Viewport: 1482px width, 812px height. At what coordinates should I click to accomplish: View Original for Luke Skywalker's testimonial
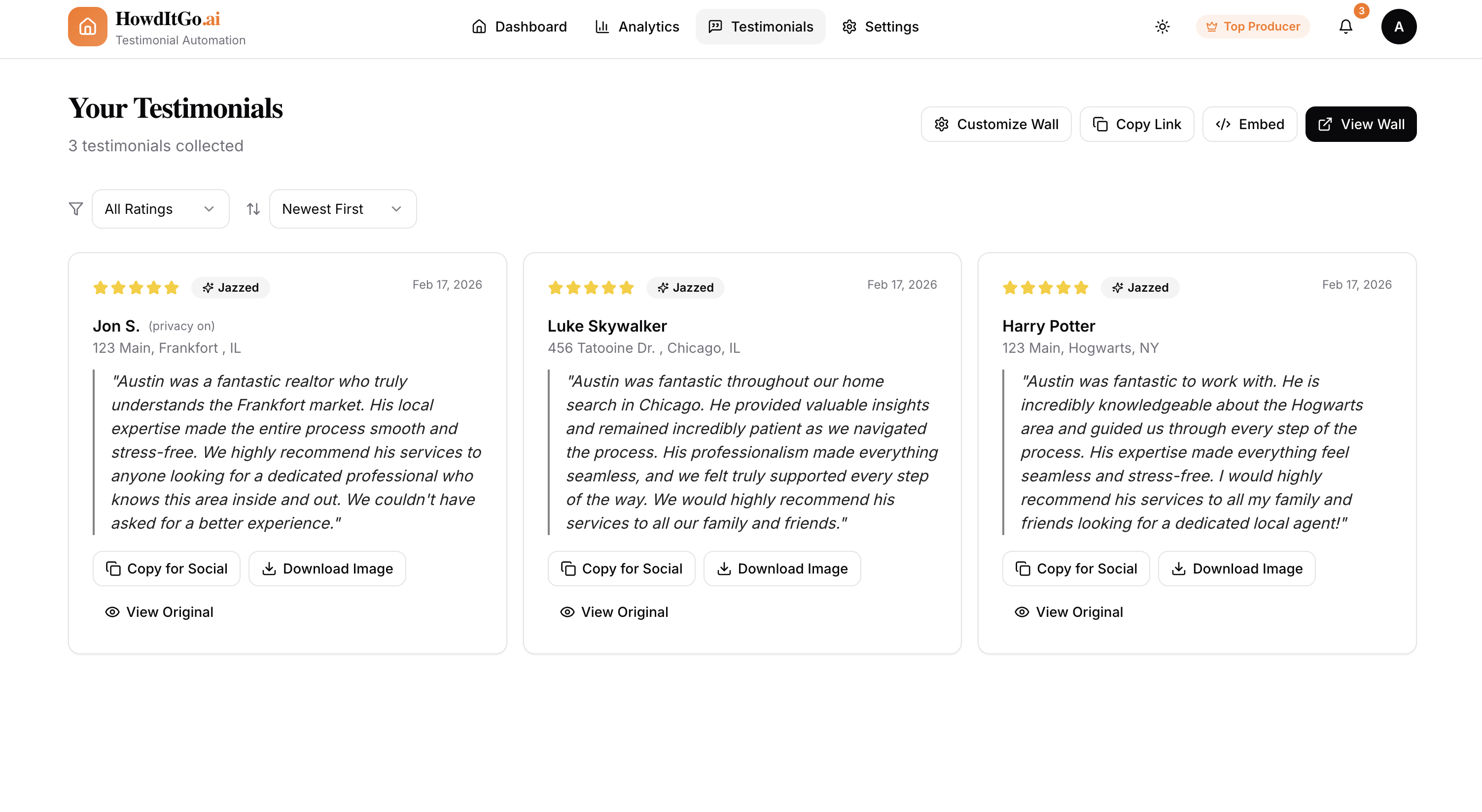coord(614,612)
